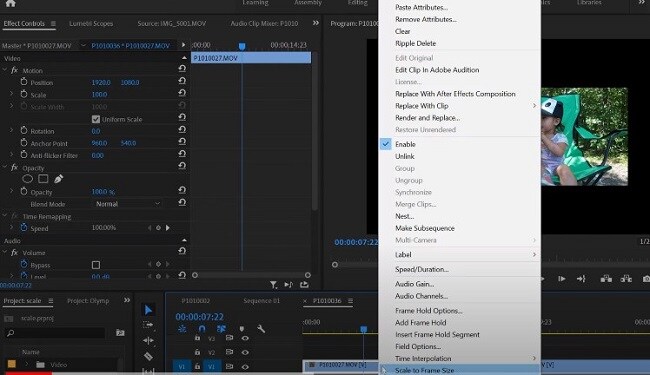Select the Track Select Forward tool
This screenshot has height=375, width=650.
[148, 325]
